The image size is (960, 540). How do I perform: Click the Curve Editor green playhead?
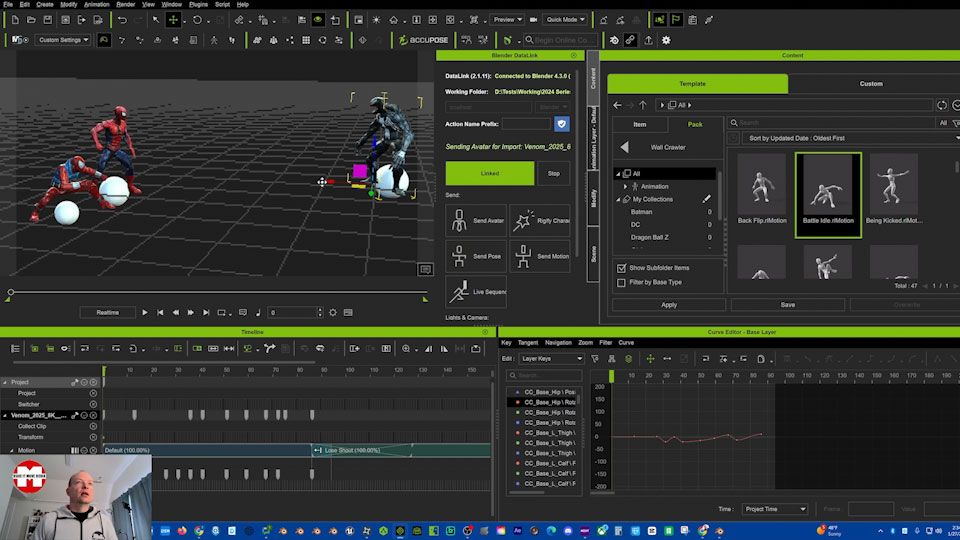point(611,377)
